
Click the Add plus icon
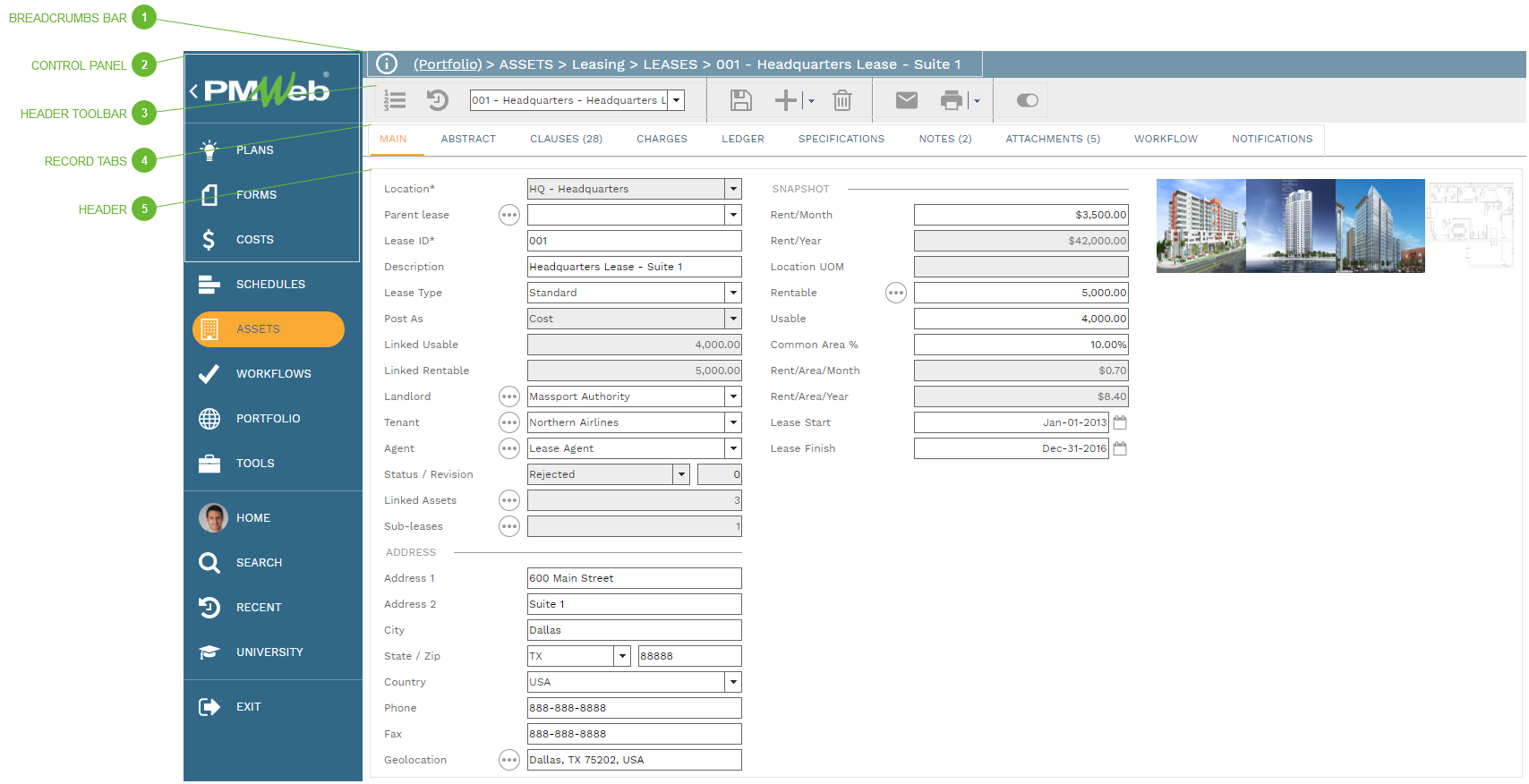(785, 100)
